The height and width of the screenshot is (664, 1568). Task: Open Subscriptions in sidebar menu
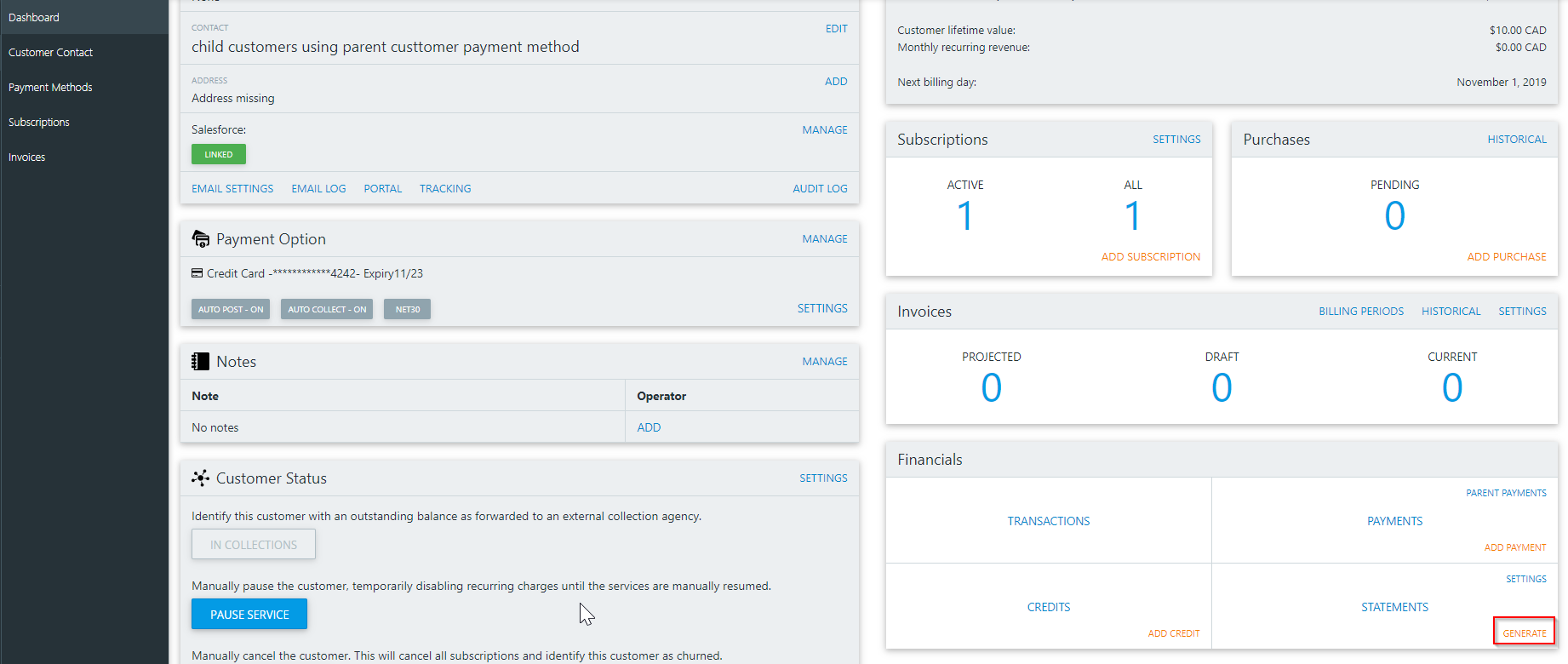click(39, 122)
